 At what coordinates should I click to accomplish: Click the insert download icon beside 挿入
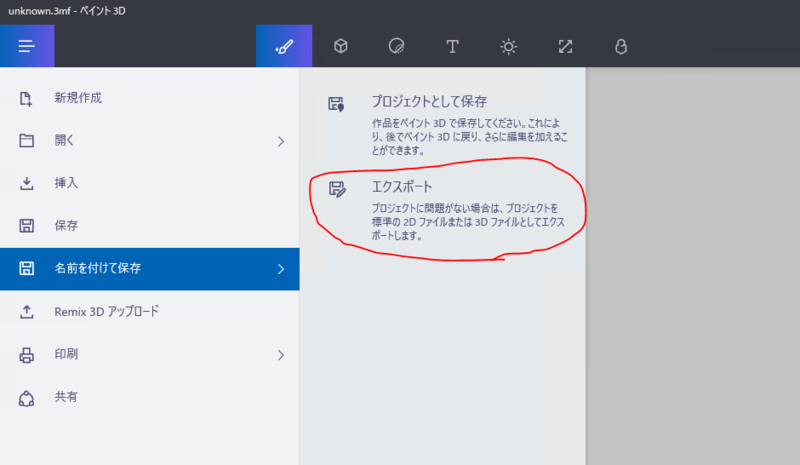pos(27,183)
